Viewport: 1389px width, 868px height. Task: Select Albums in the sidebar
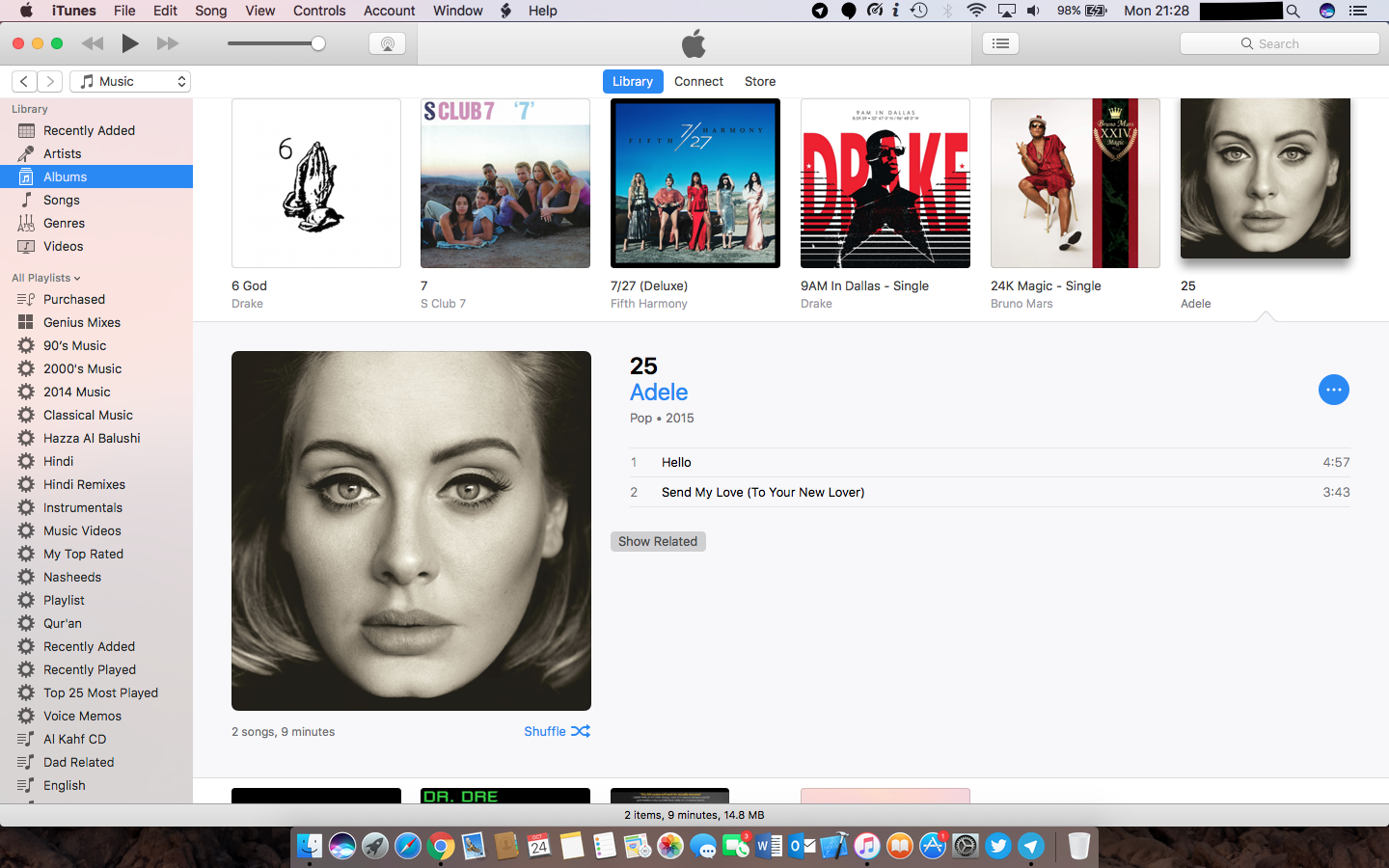(x=96, y=176)
